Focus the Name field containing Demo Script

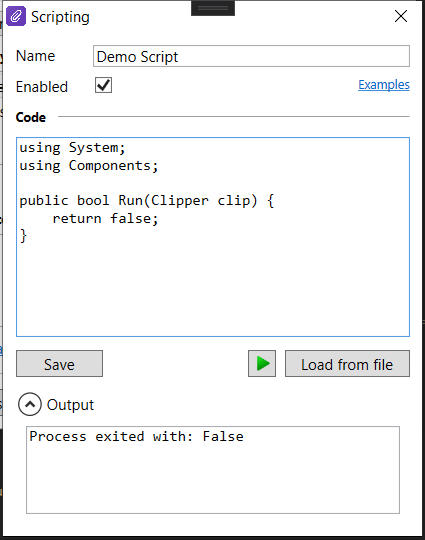(x=251, y=56)
